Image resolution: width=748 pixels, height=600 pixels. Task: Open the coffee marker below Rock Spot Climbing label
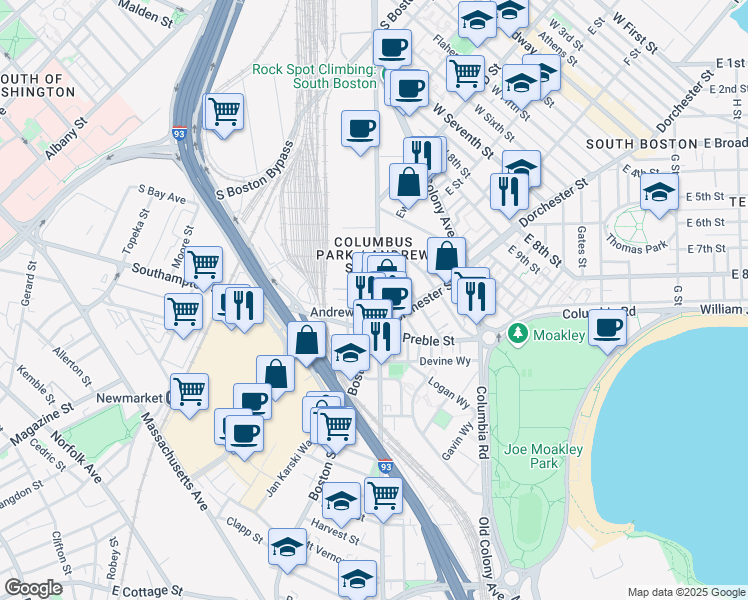(361, 129)
